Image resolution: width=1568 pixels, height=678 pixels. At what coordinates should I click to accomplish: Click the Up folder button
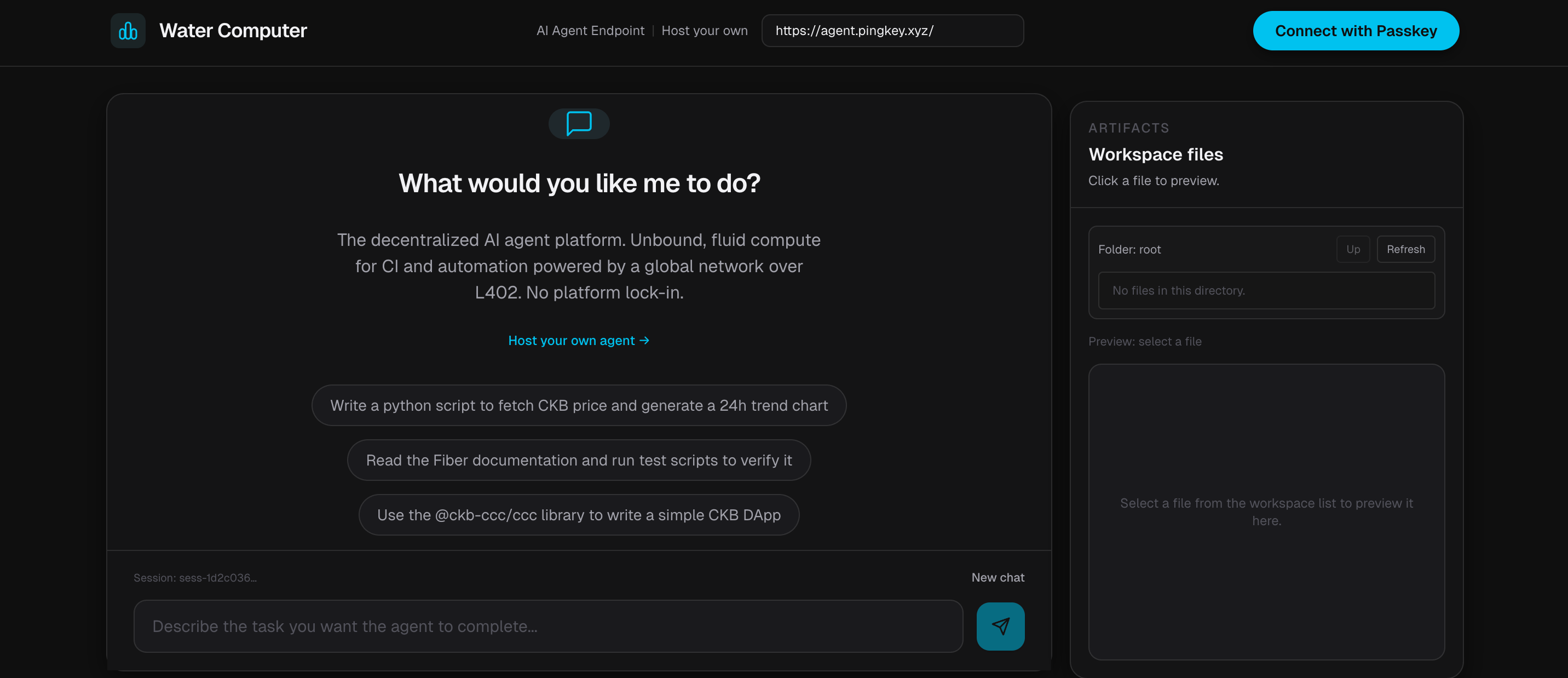(x=1353, y=249)
